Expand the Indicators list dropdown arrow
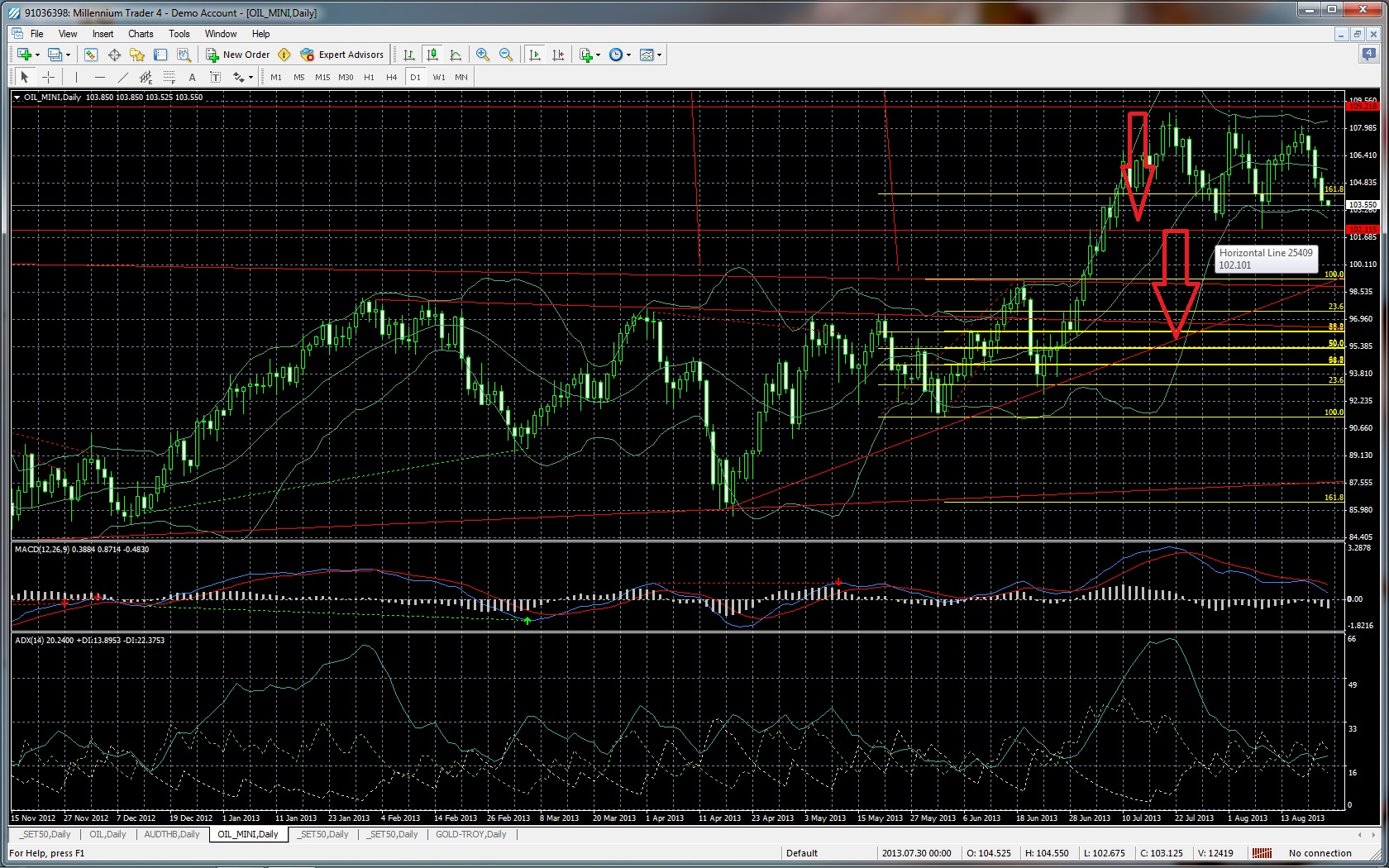Screen dimensions: 1389x868 (x=598, y=55)
